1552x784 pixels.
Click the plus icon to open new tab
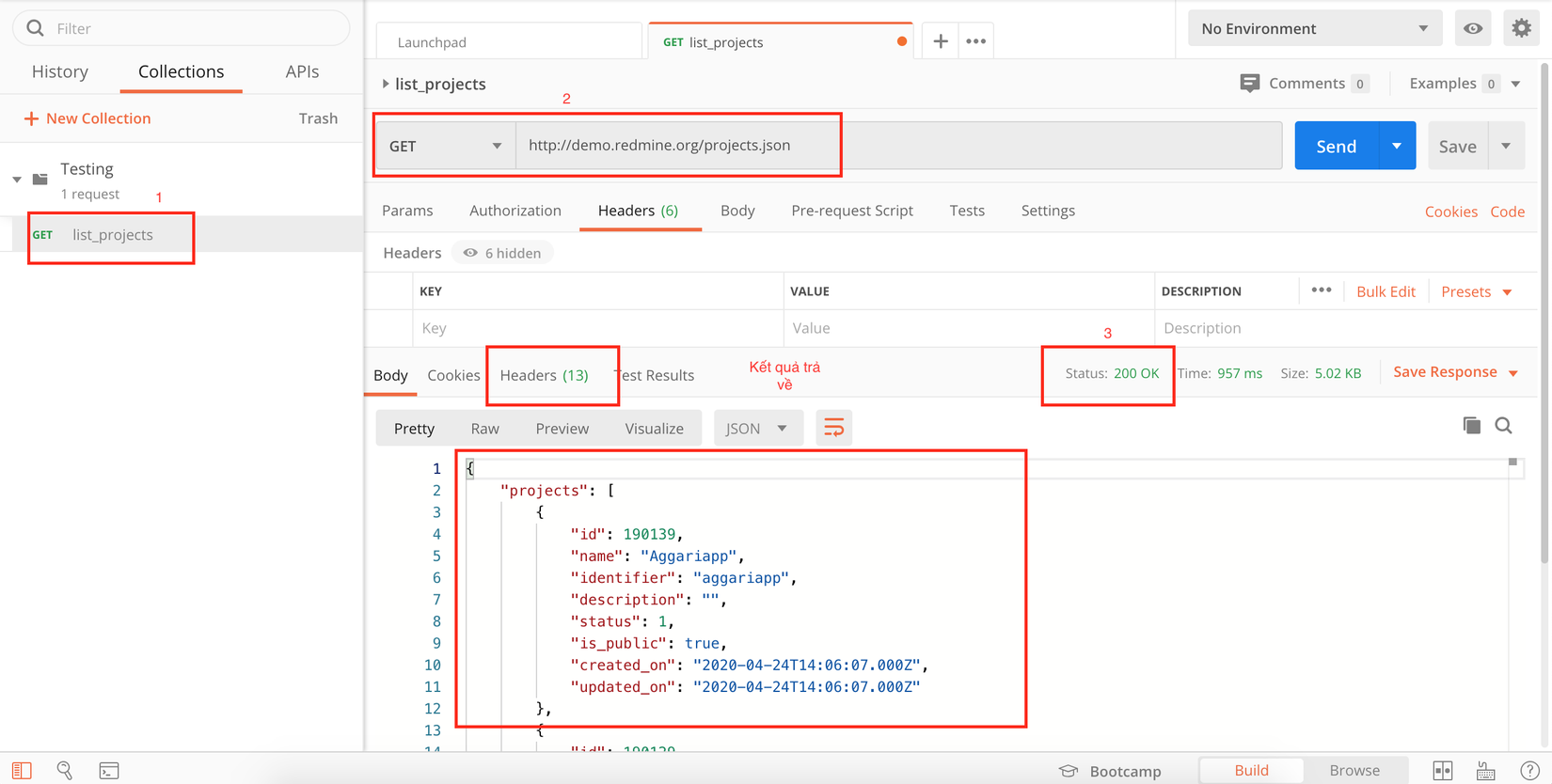[x=940, y=41]
